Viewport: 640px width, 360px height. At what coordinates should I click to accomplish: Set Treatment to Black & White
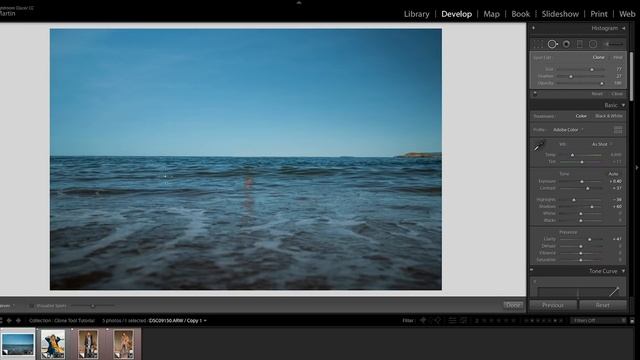point(609,116)
